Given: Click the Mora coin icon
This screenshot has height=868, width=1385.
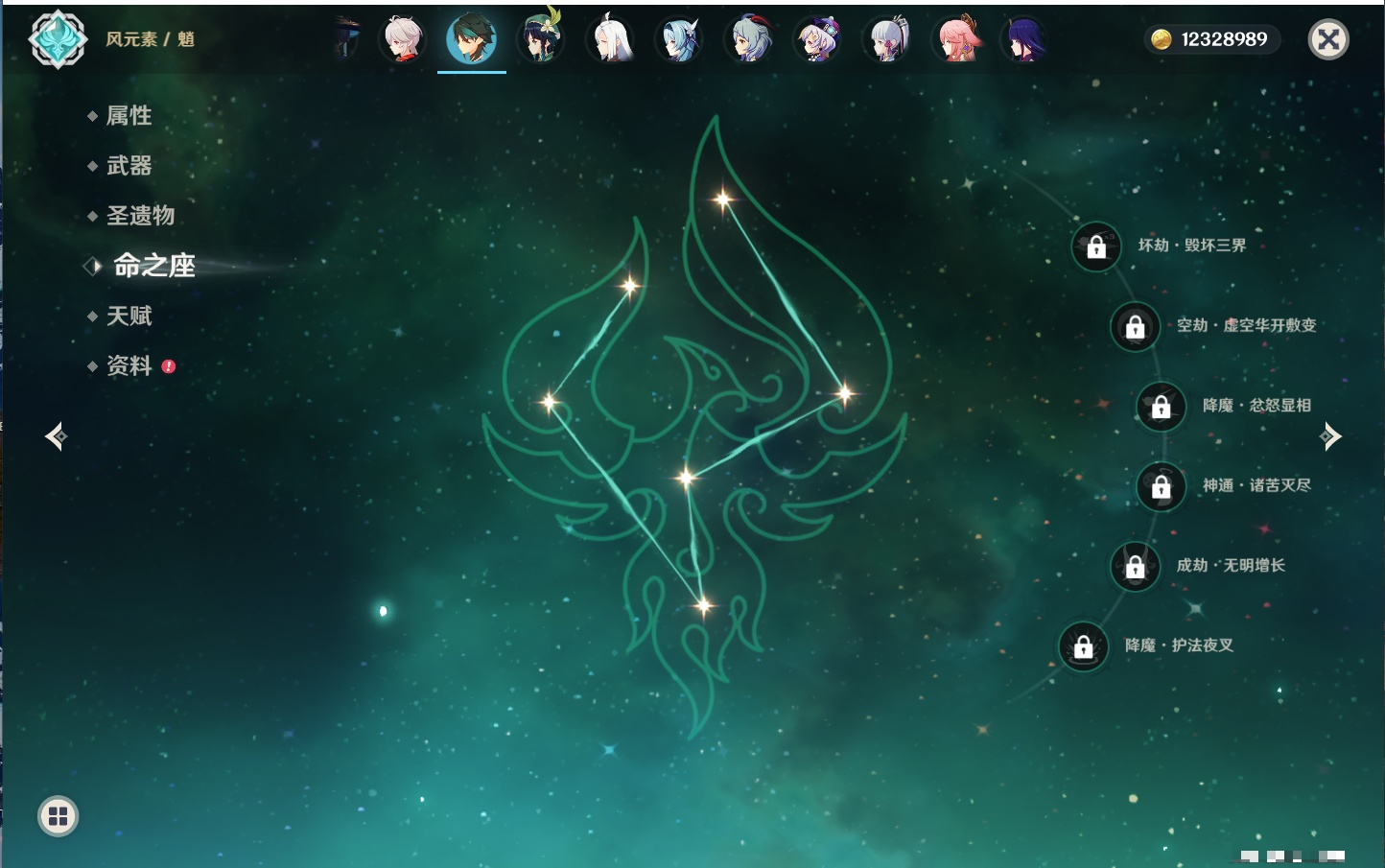Looking at the screenshot, I should pos(1161,39).
